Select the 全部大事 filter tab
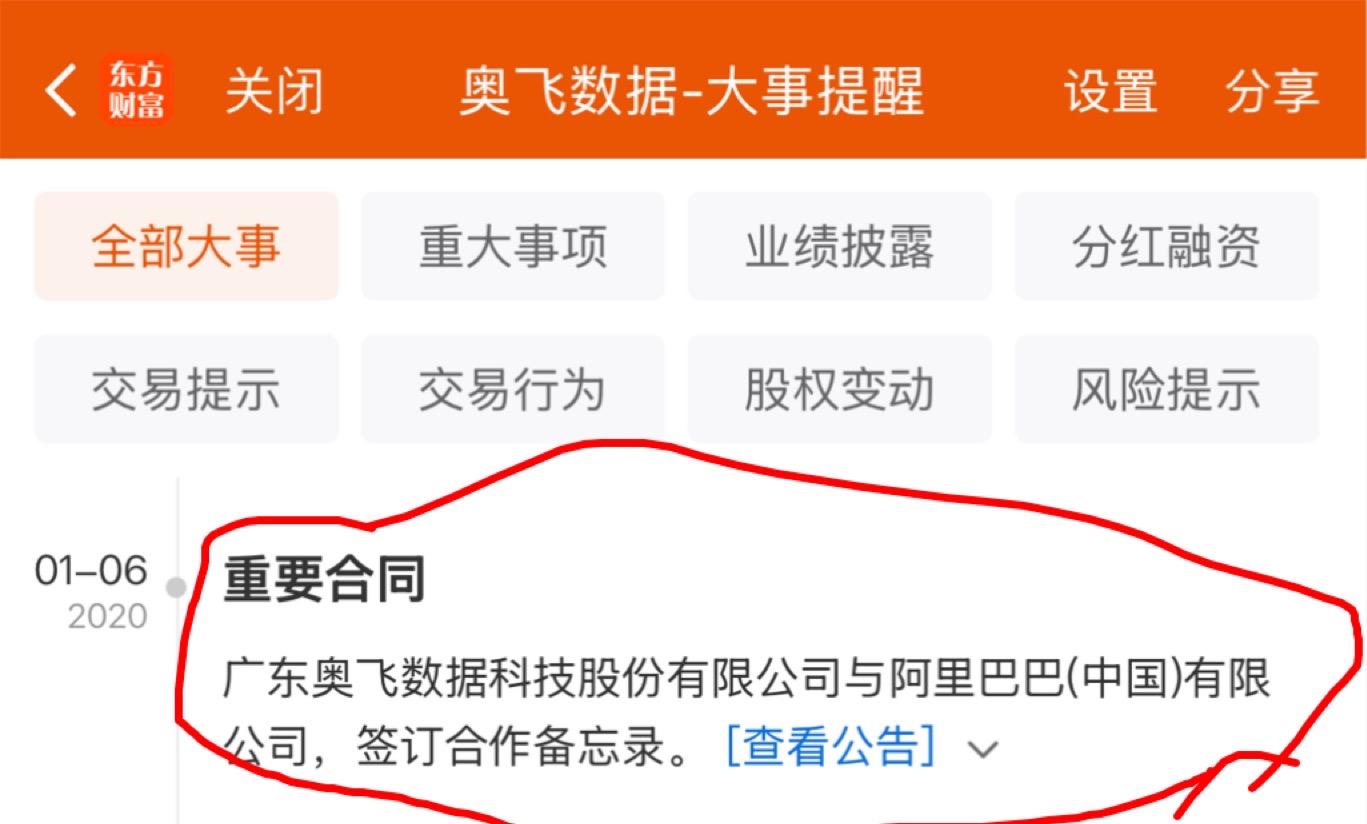 pyautogui.click(x=187, y=246)
